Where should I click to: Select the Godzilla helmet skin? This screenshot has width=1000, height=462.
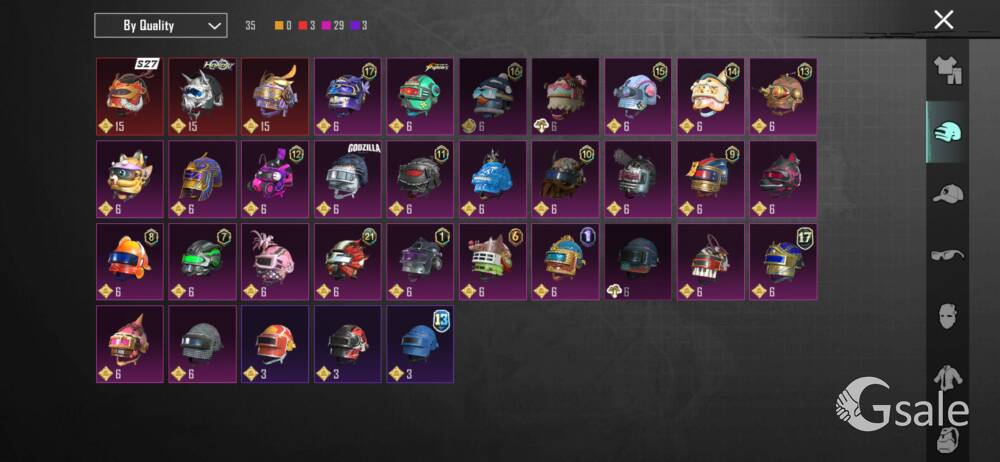[x=348, y=179]
